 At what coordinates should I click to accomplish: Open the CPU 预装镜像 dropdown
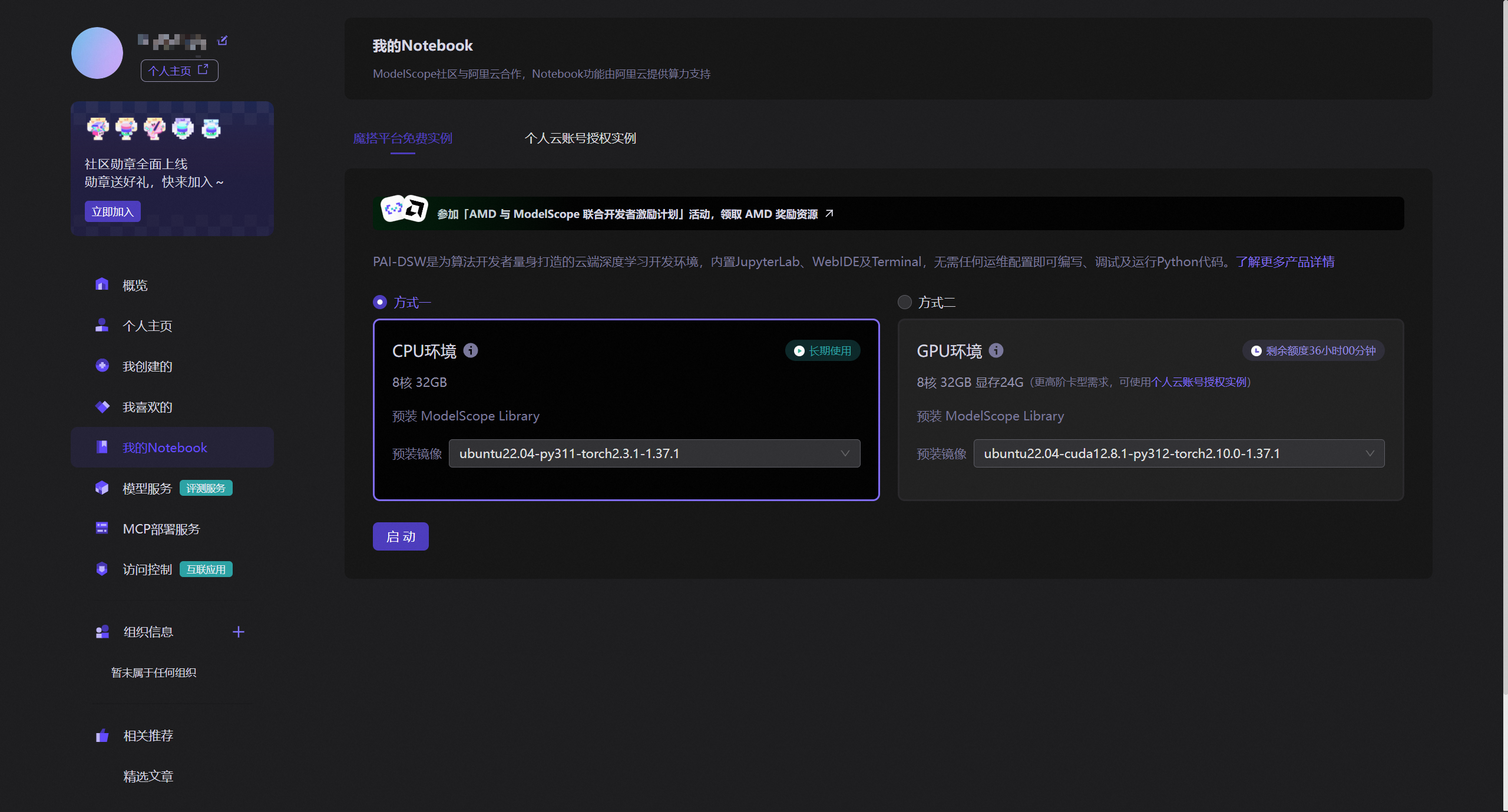[x=654, y=453]
